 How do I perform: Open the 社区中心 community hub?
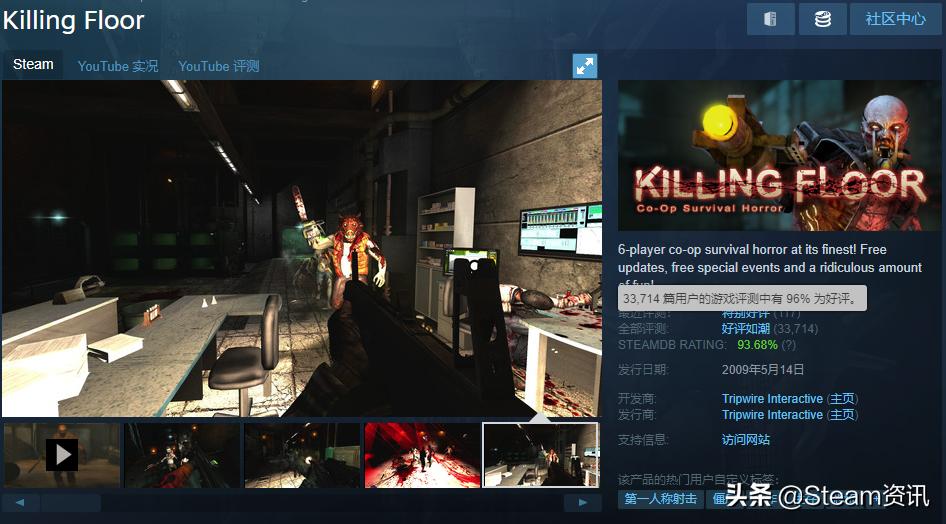[x=895, y=19]
